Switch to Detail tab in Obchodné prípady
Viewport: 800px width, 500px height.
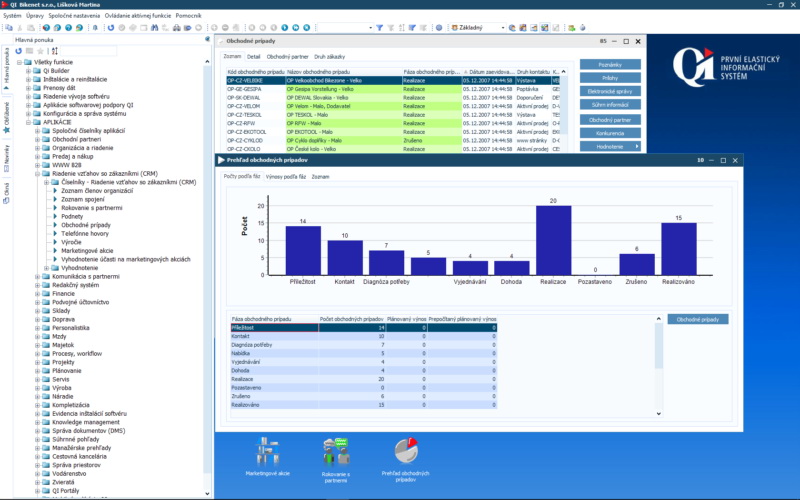coord(254,57)
